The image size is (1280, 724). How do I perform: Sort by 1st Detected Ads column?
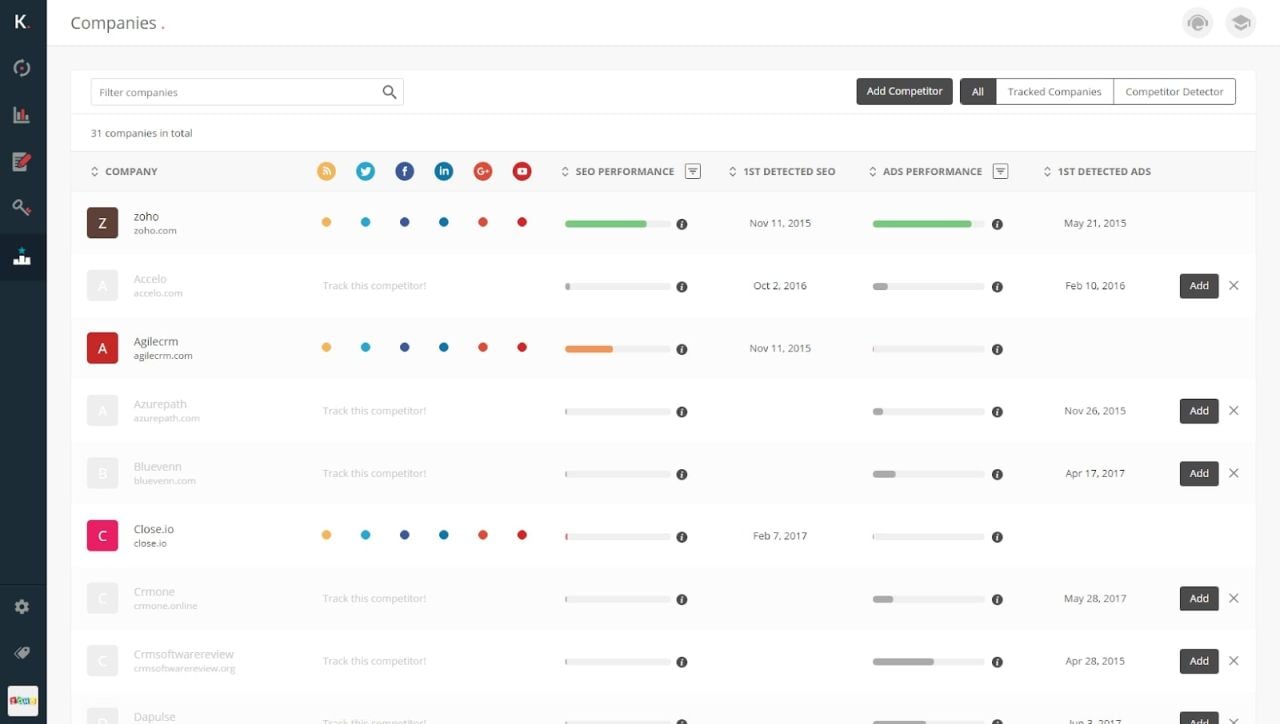(x=1097, y=172)
